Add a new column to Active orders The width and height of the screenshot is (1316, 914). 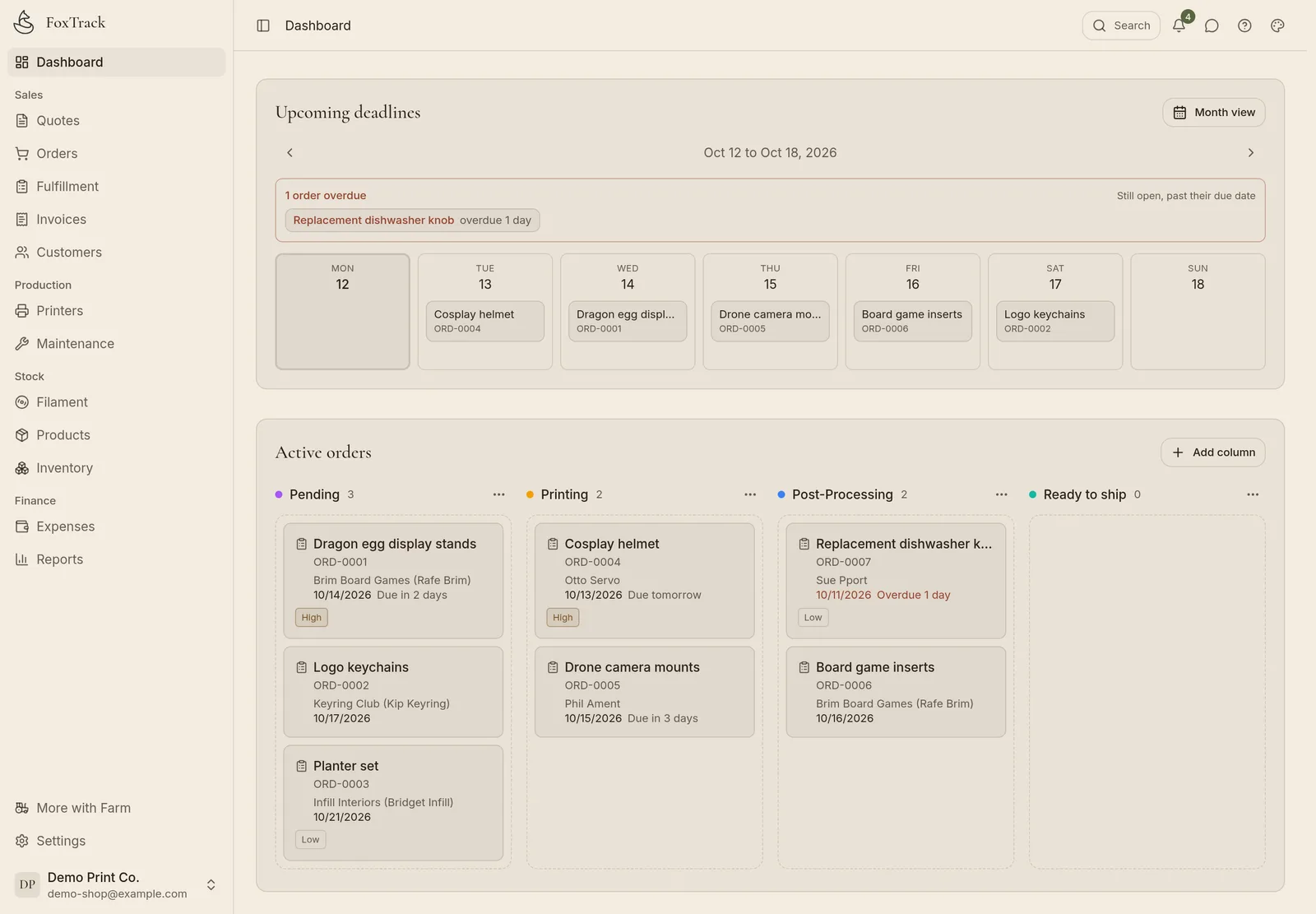pyautogui.click(x=1213, y=452)
